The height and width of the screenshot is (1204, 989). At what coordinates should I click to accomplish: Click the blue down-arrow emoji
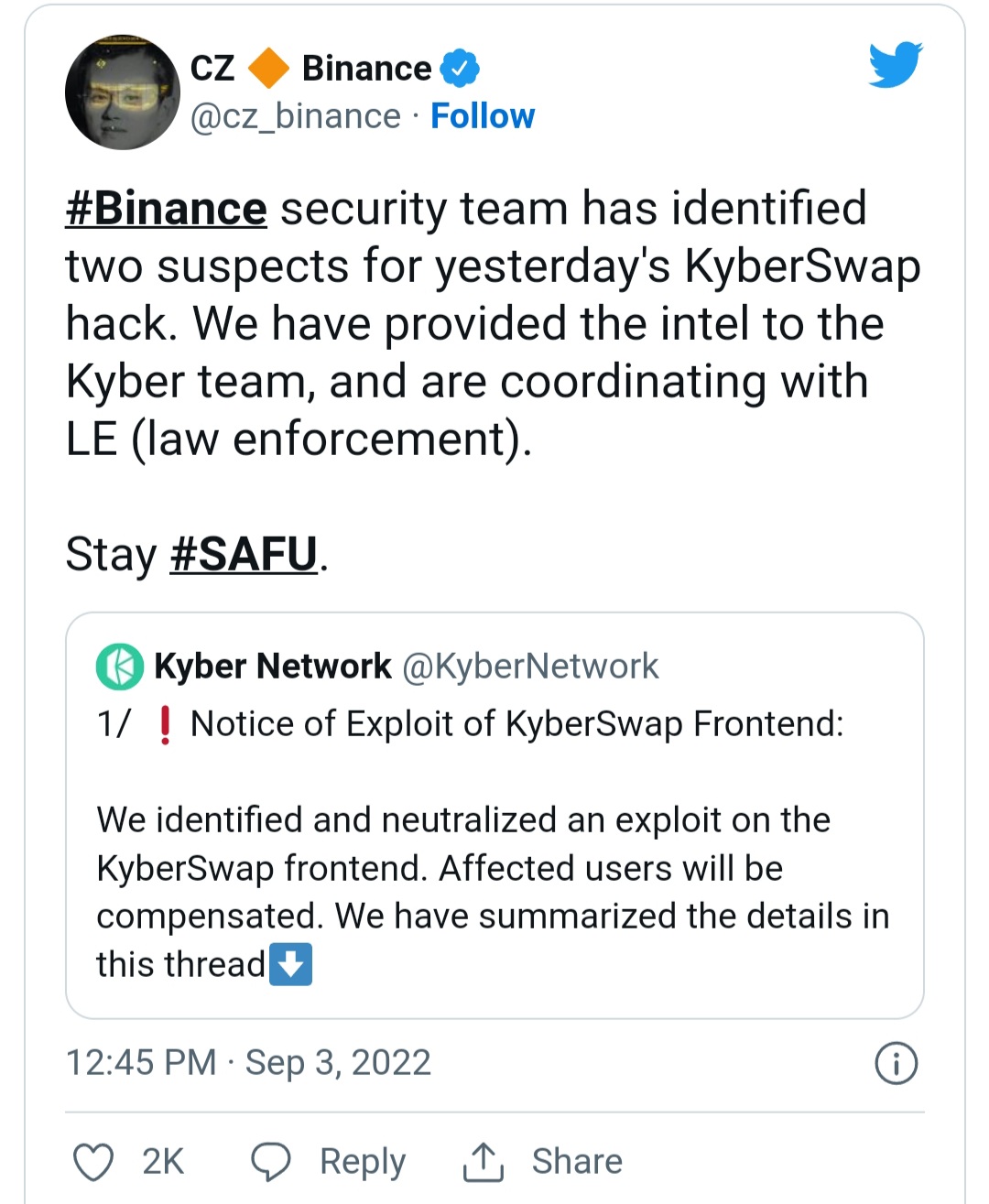click(x=291, y=964)
